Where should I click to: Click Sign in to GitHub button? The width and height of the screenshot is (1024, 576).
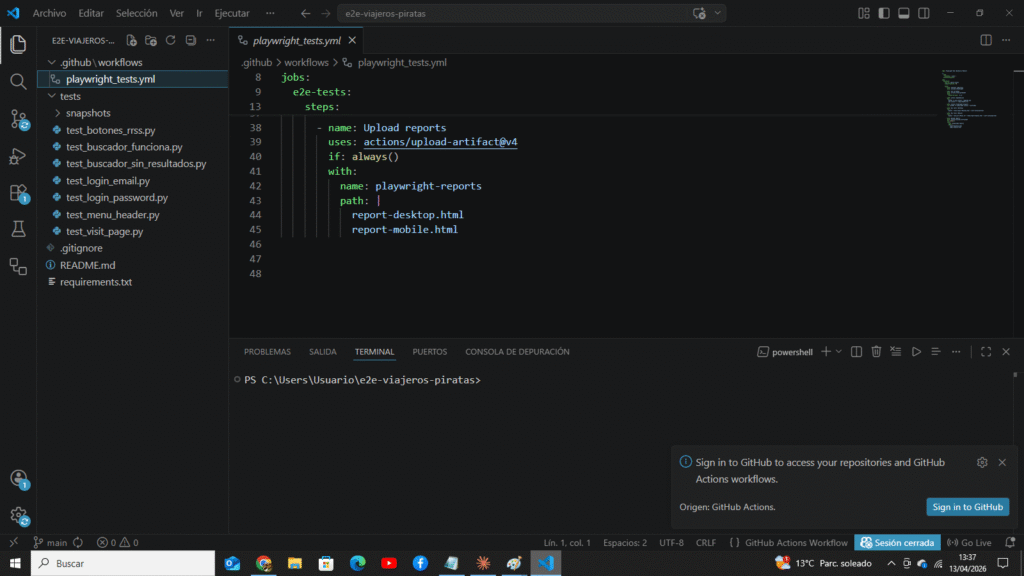pos(967,507)
